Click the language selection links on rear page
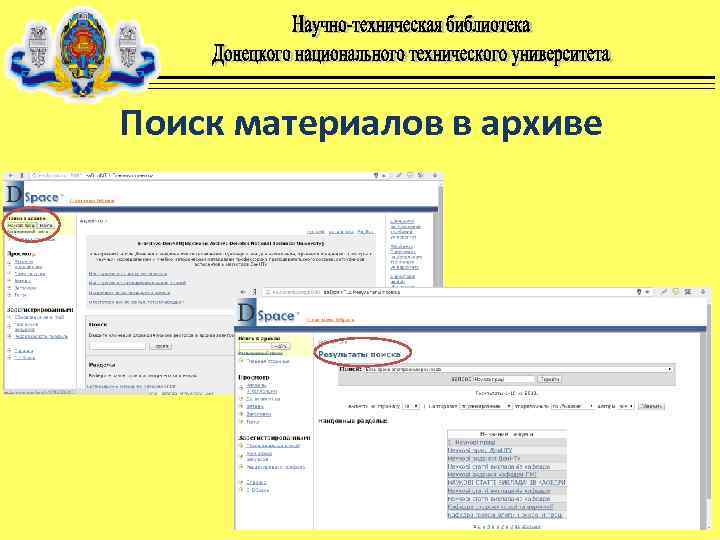This screenshot has width=720, height=540. [340, 232]
